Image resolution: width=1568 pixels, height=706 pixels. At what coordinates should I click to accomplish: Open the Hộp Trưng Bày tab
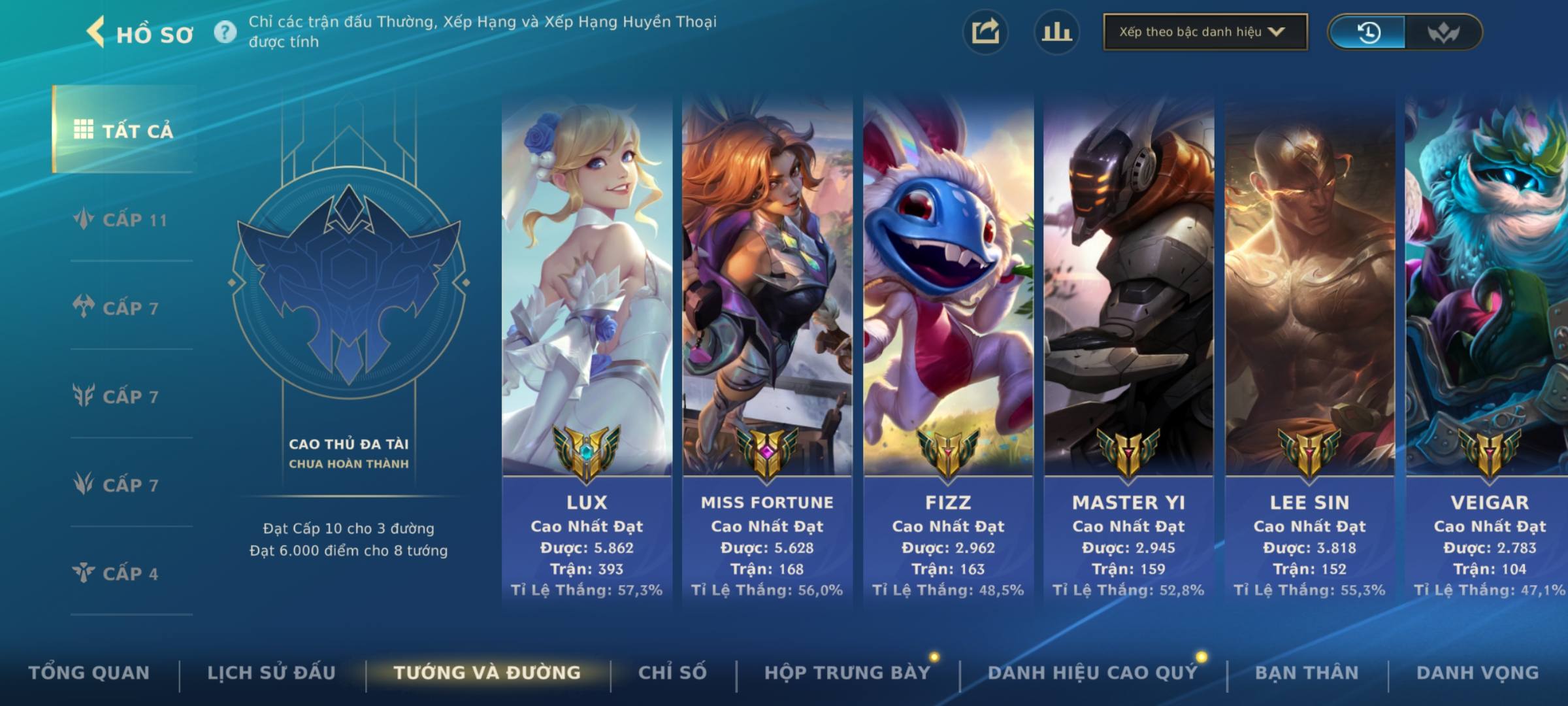click(x=847, y=673)
